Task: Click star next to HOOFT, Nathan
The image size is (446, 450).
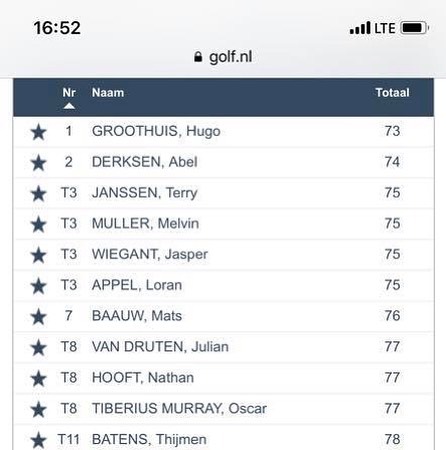Action: (38, 378)
